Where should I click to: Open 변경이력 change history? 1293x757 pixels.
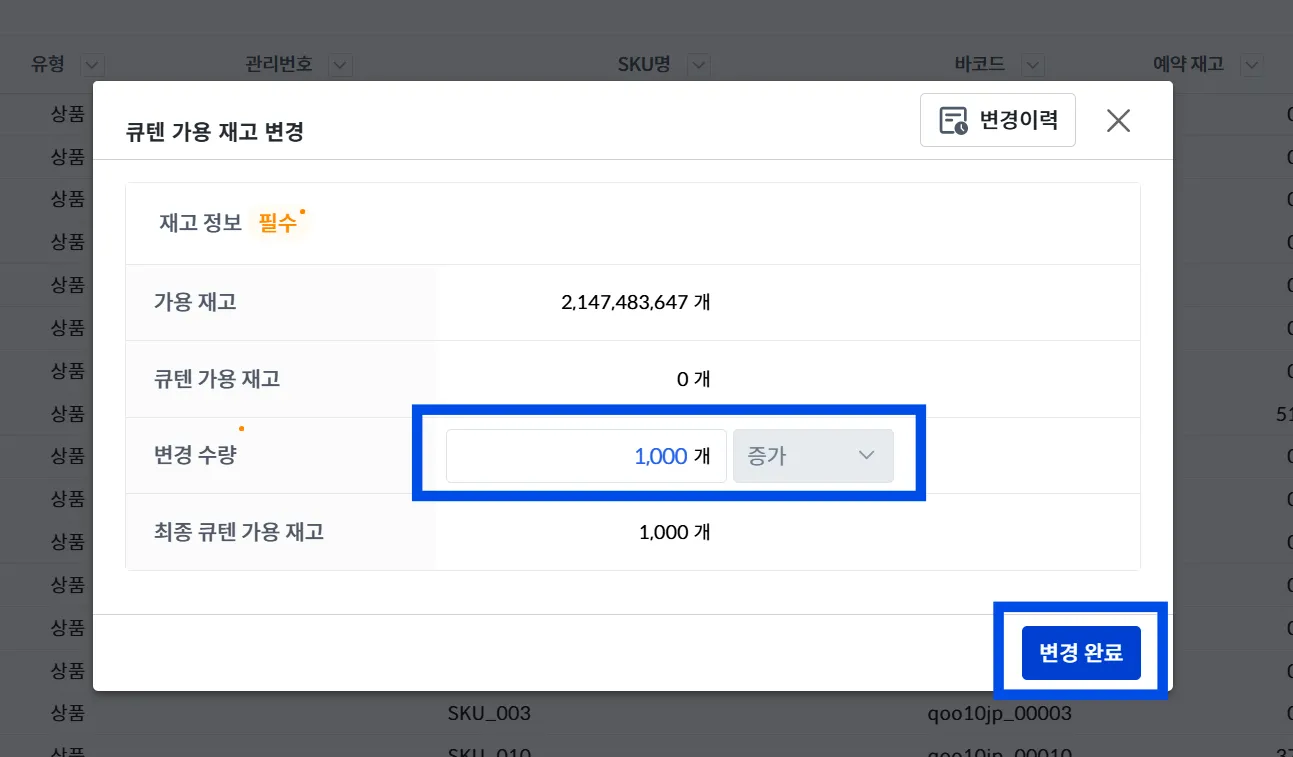997,120
